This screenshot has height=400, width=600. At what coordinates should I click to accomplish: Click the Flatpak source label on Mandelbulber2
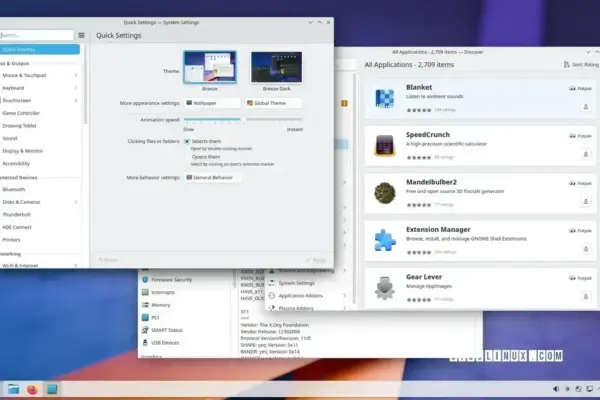[580, 183]
